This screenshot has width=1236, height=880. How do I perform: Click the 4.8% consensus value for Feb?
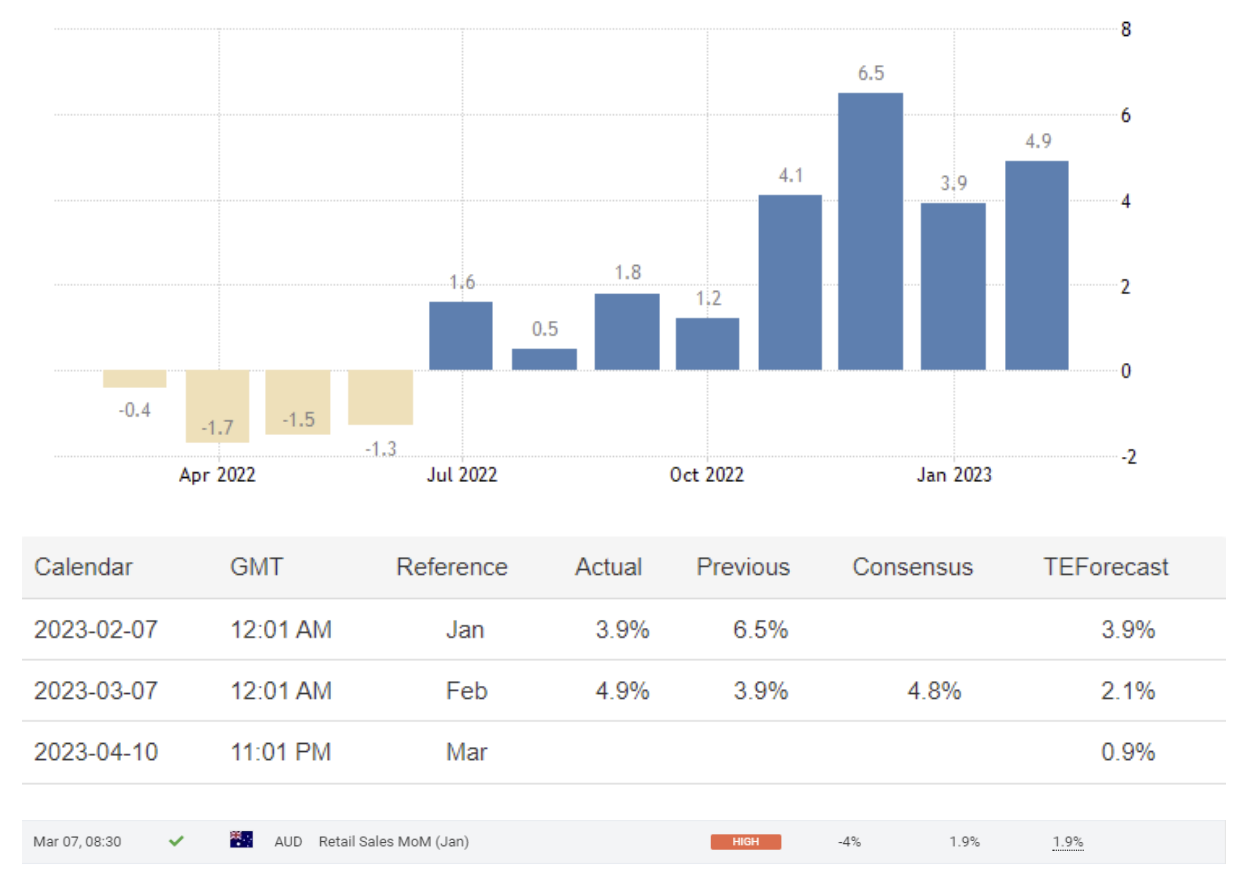click(934, 691)
